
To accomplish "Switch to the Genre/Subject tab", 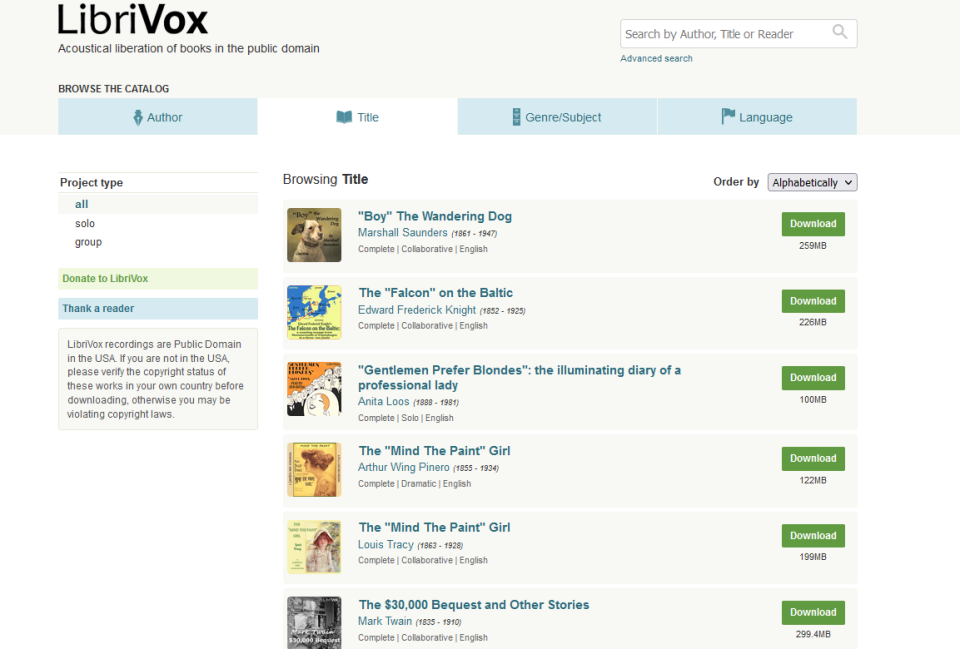I will (x=557, y=117).
